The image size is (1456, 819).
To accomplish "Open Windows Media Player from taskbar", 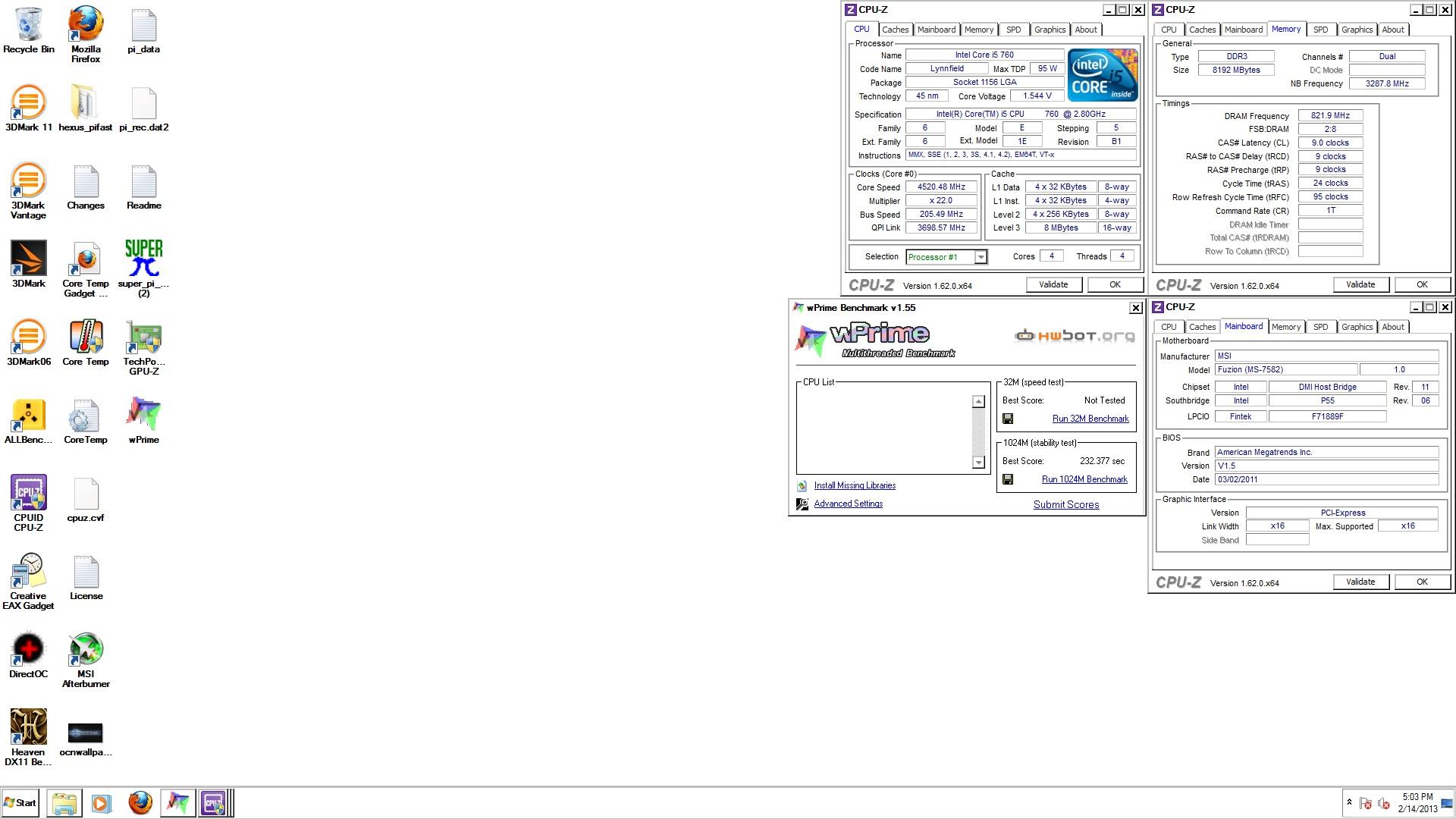I will click(101, 803).
